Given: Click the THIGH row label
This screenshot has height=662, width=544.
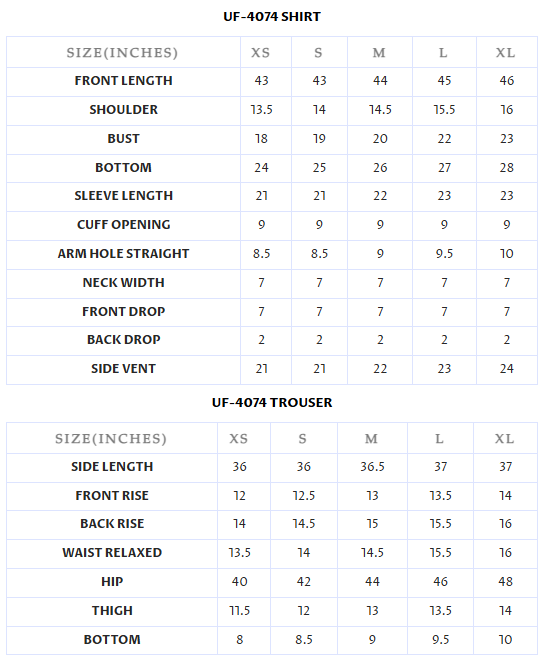Looking at the screenshot, I should coord(112,611).
